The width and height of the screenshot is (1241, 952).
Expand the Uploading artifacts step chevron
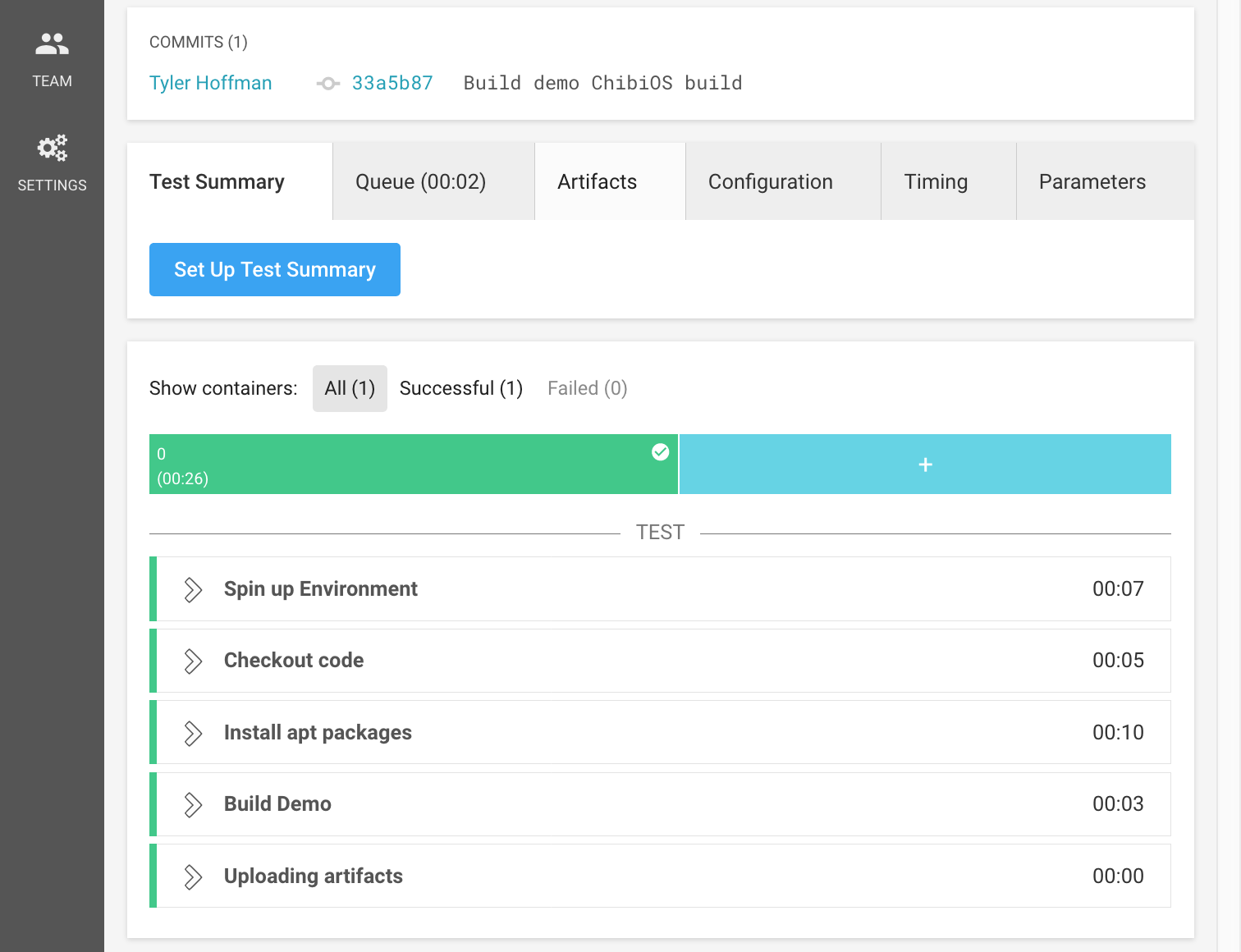(193, 876)
